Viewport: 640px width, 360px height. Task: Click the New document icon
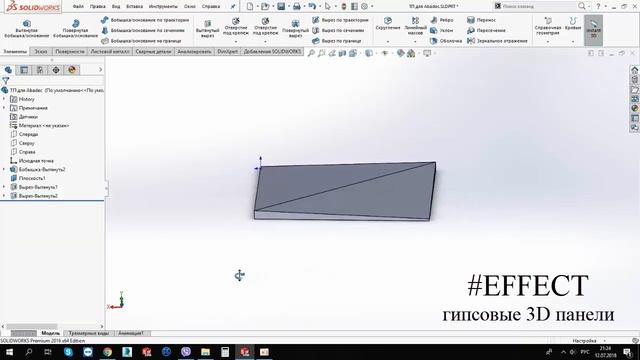[x=250, y=6]
